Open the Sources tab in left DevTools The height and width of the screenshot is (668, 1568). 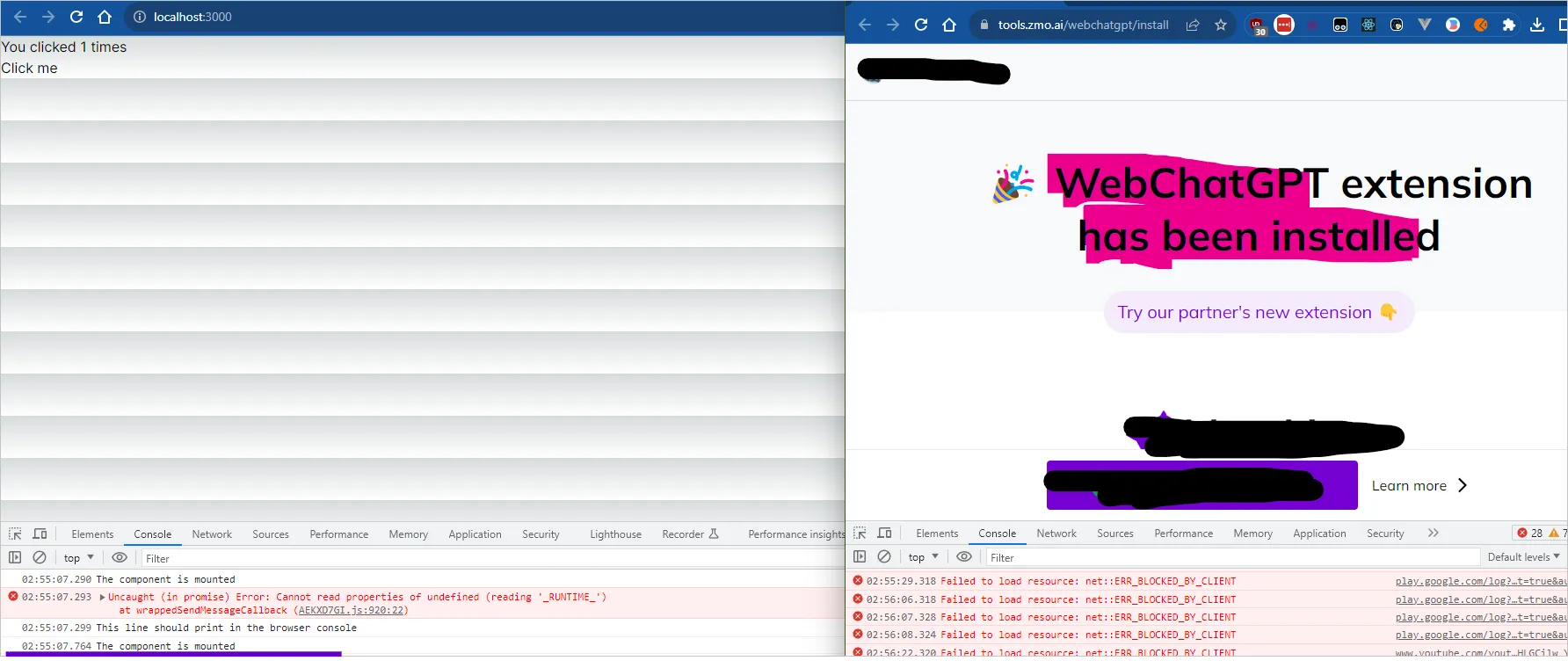coord(271,534)
